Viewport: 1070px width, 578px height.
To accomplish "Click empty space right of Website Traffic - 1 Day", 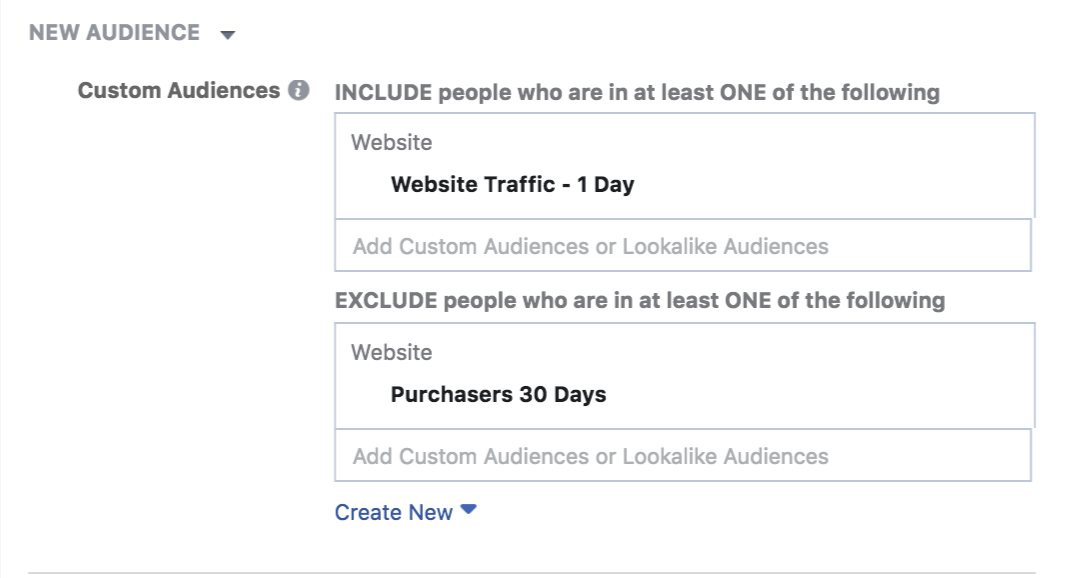I will pos(833,184).
